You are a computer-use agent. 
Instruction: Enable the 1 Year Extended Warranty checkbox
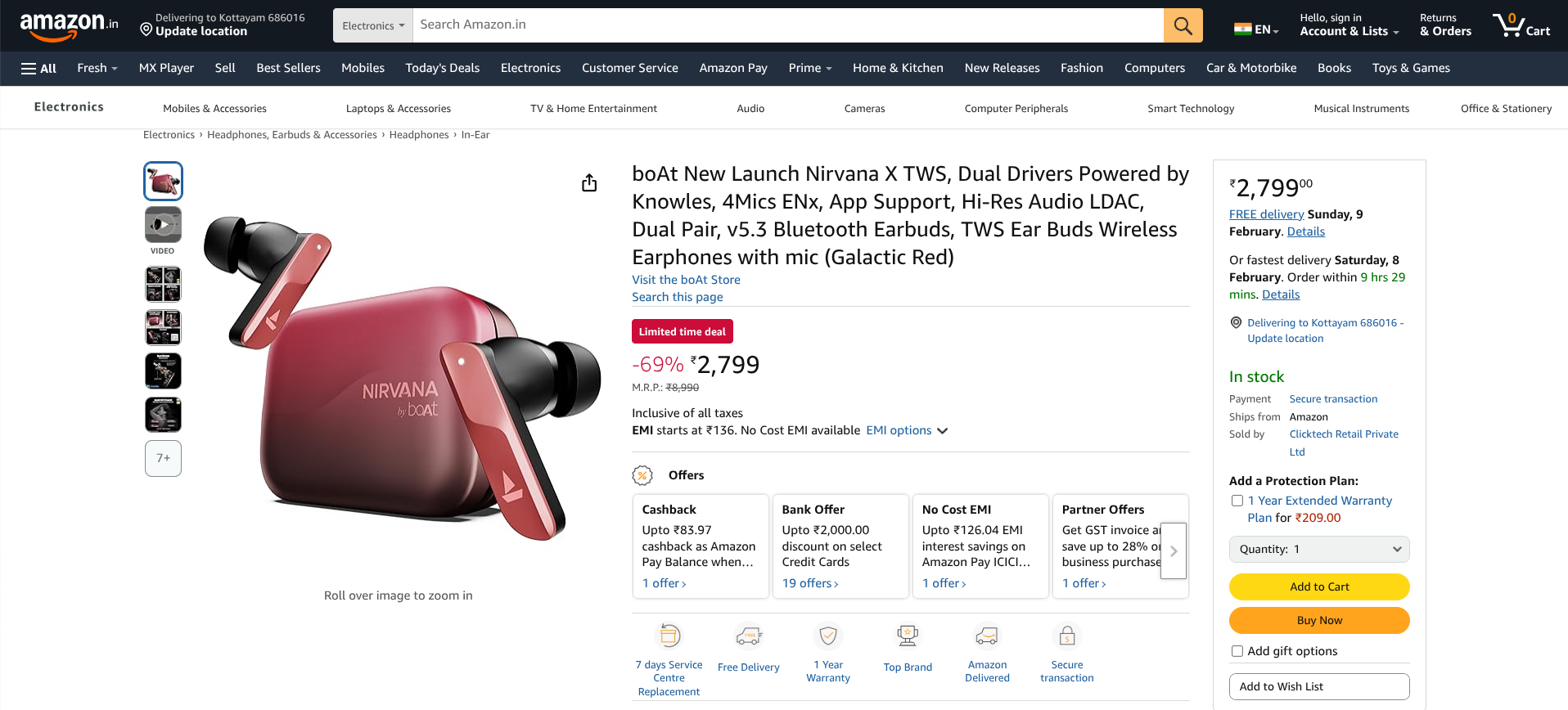pyautogui.click(x=1237, y=501)
